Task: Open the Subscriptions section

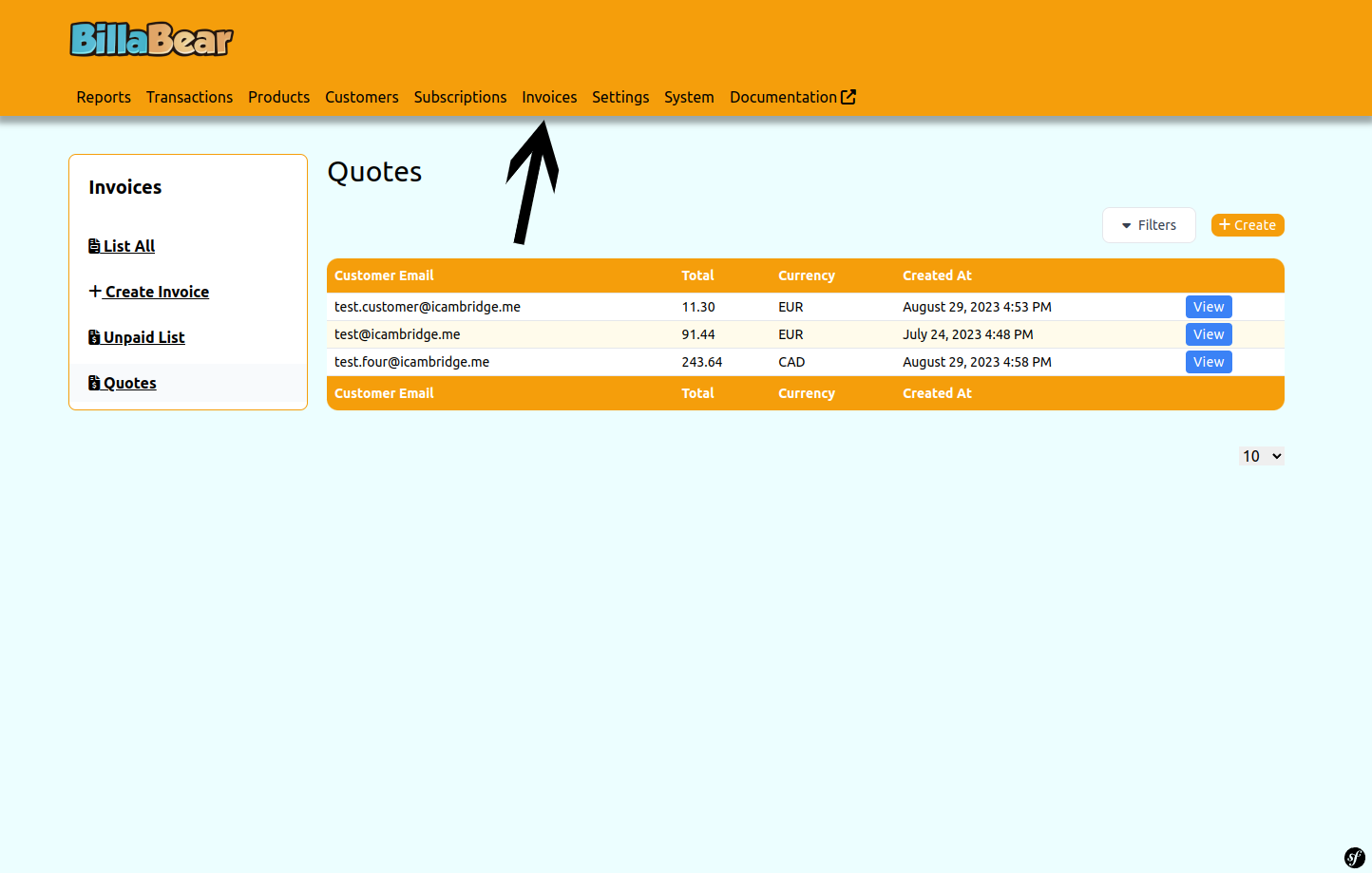Action: [460, 97]
